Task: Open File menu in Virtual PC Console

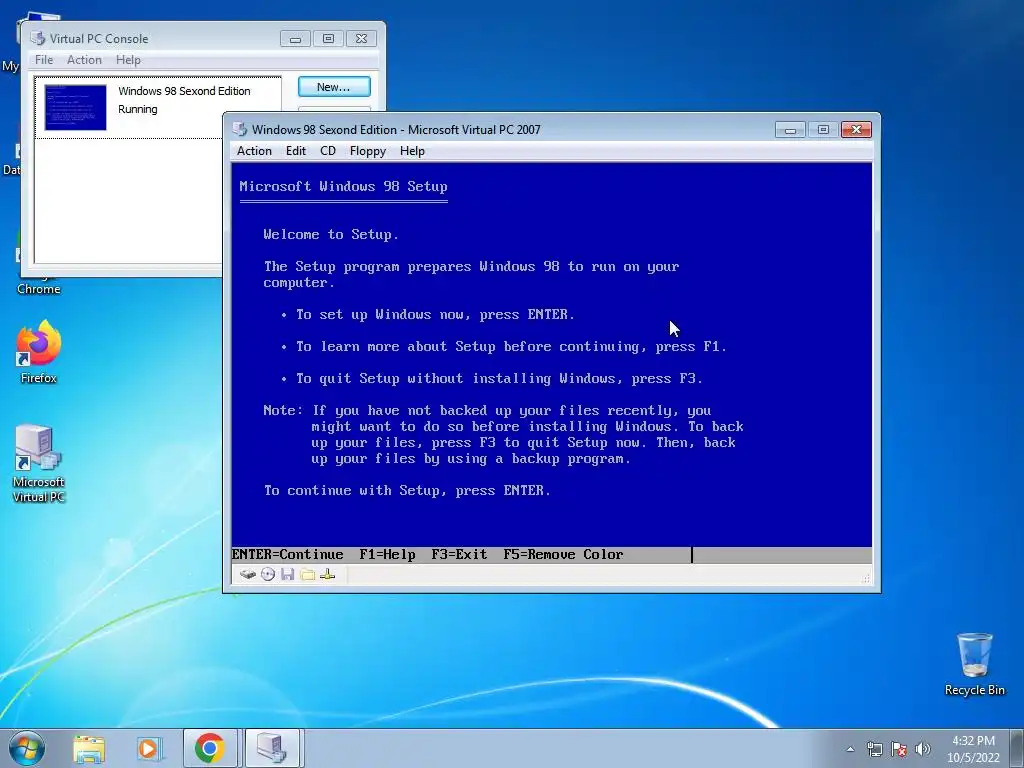Action: point(44,59)
